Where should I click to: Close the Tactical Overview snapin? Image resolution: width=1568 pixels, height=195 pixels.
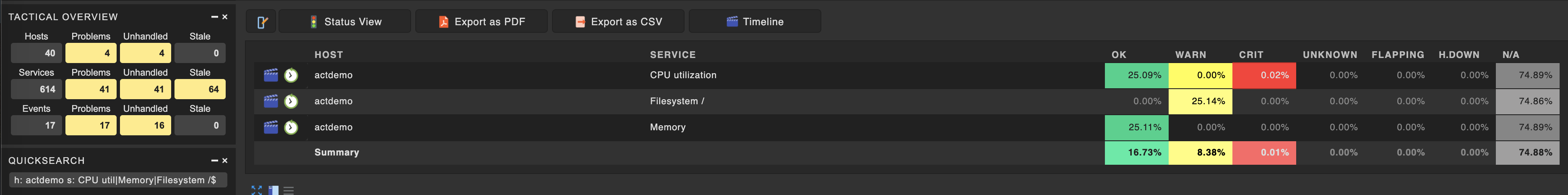click(x=224, y=17)
